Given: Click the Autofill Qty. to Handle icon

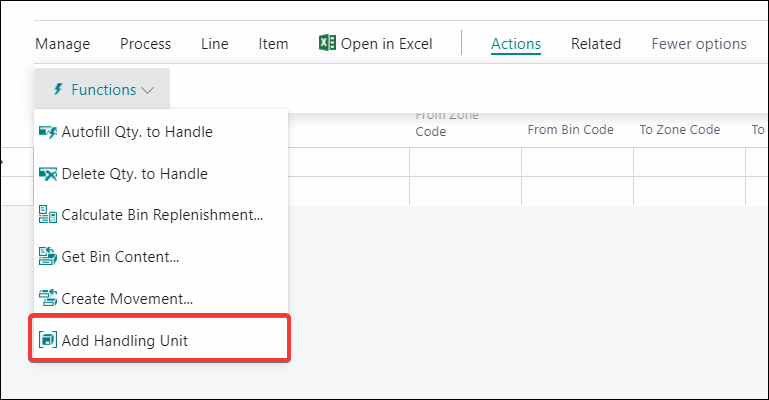Looking at the screenshot, I should pos(48,132).
